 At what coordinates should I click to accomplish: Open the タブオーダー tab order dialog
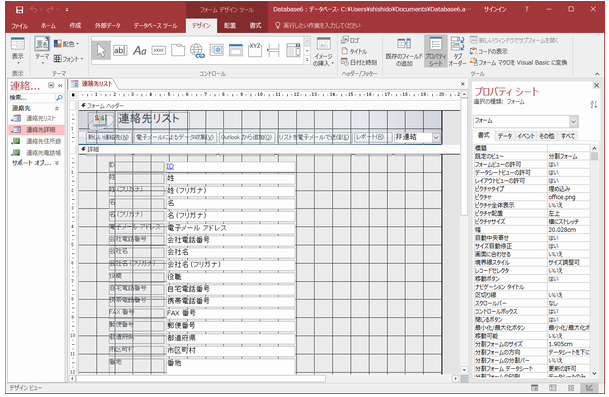pyautogui.click(x=457, y=52)
